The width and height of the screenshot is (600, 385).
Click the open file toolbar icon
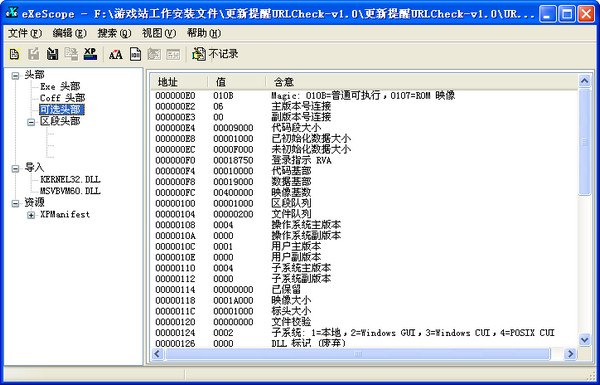[x=15, y=54]
